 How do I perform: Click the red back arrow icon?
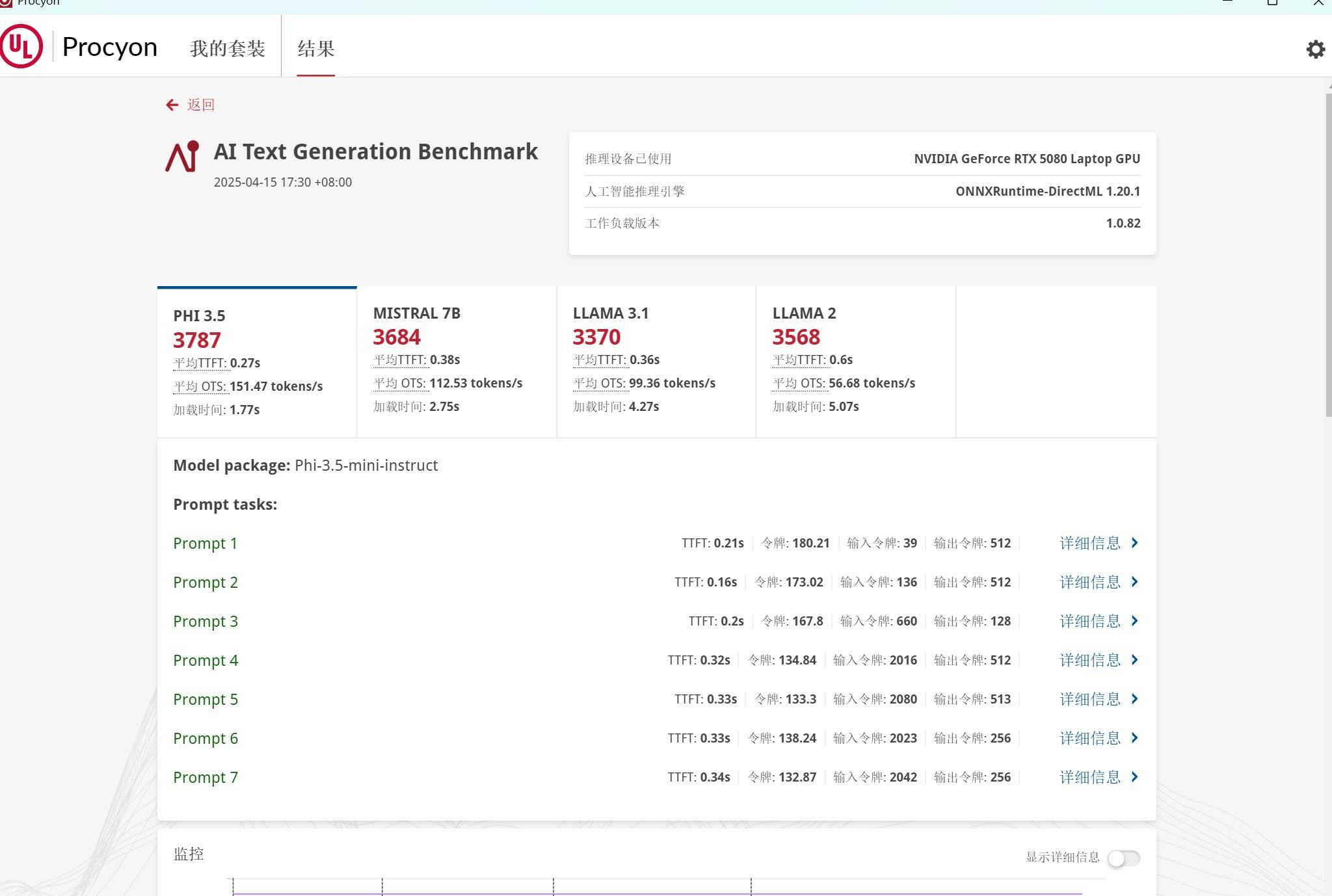coord(172,105)
